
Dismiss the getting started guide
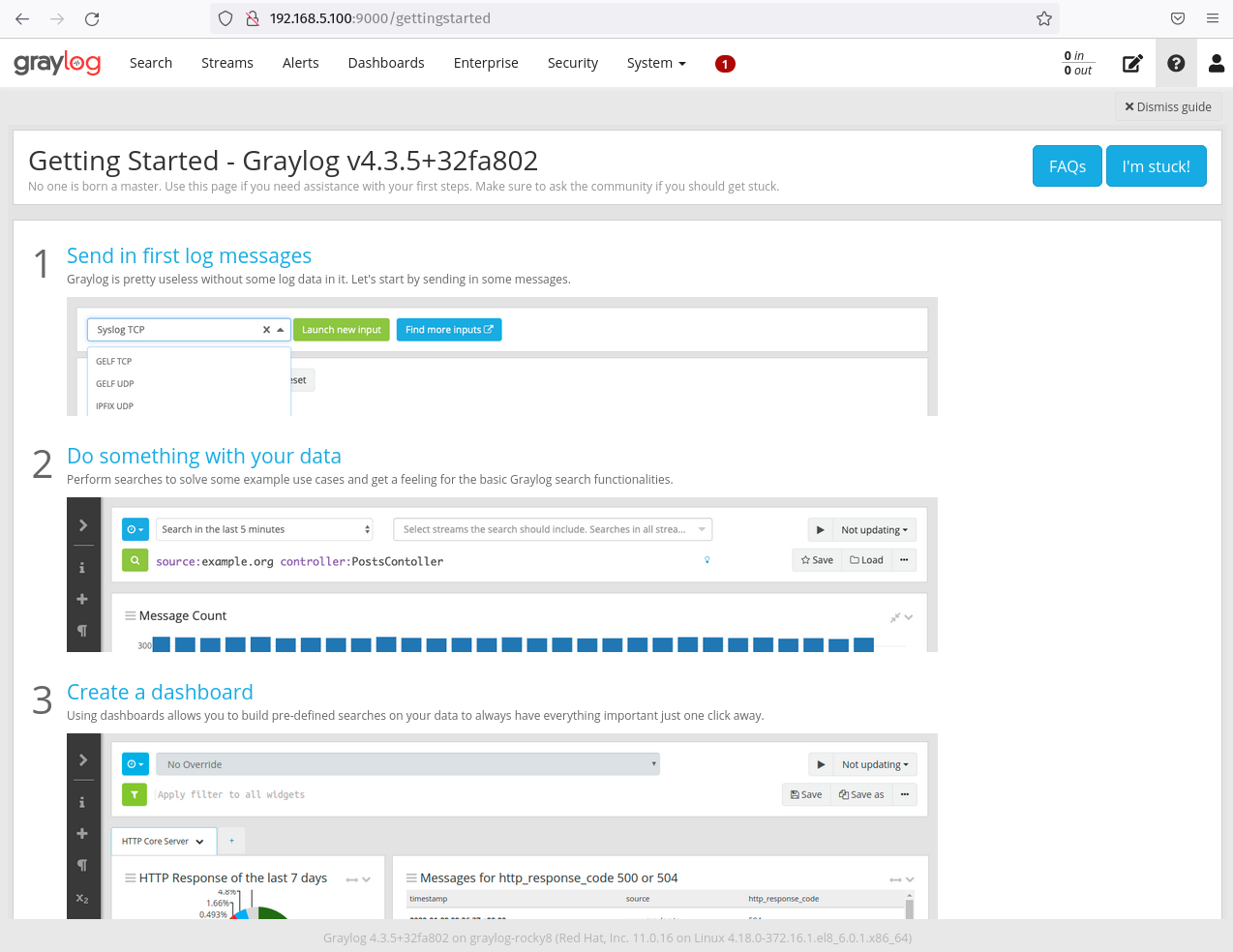1168,106
